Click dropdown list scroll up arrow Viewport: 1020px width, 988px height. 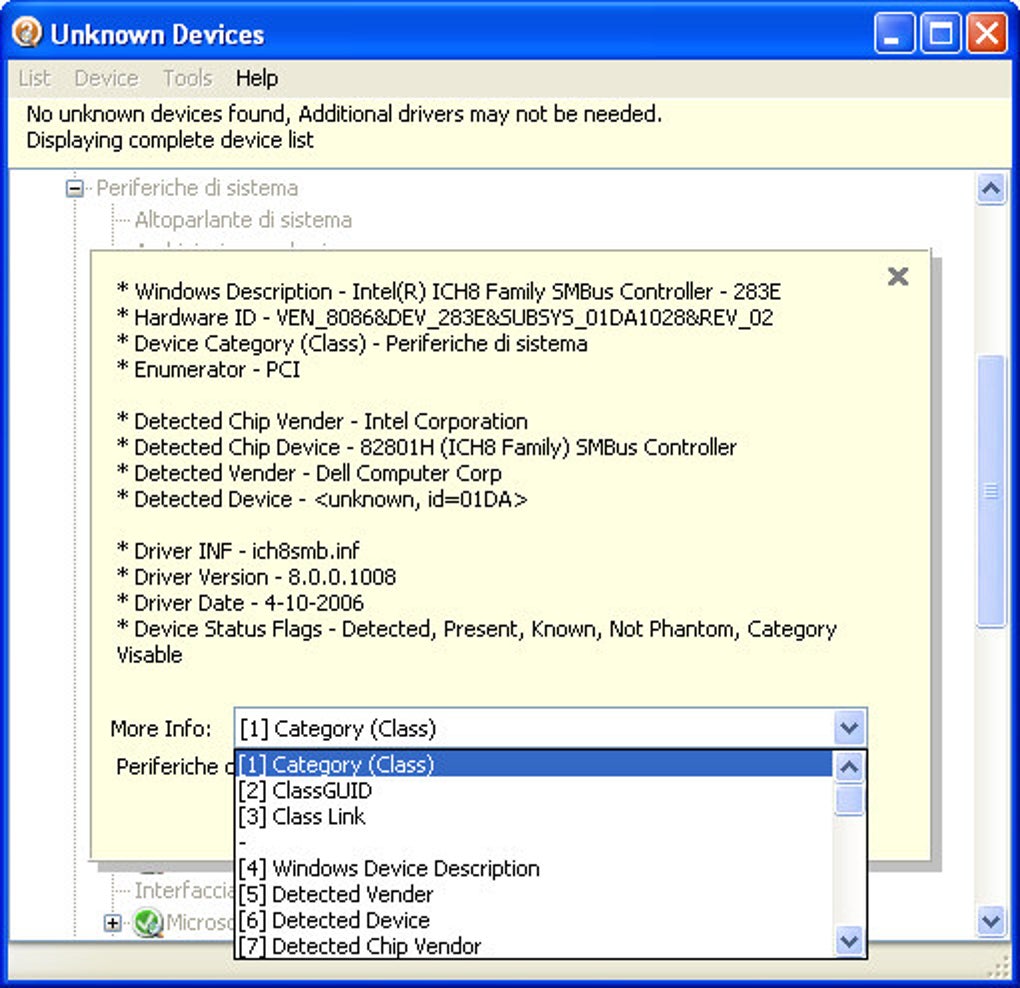pos(849,767)
